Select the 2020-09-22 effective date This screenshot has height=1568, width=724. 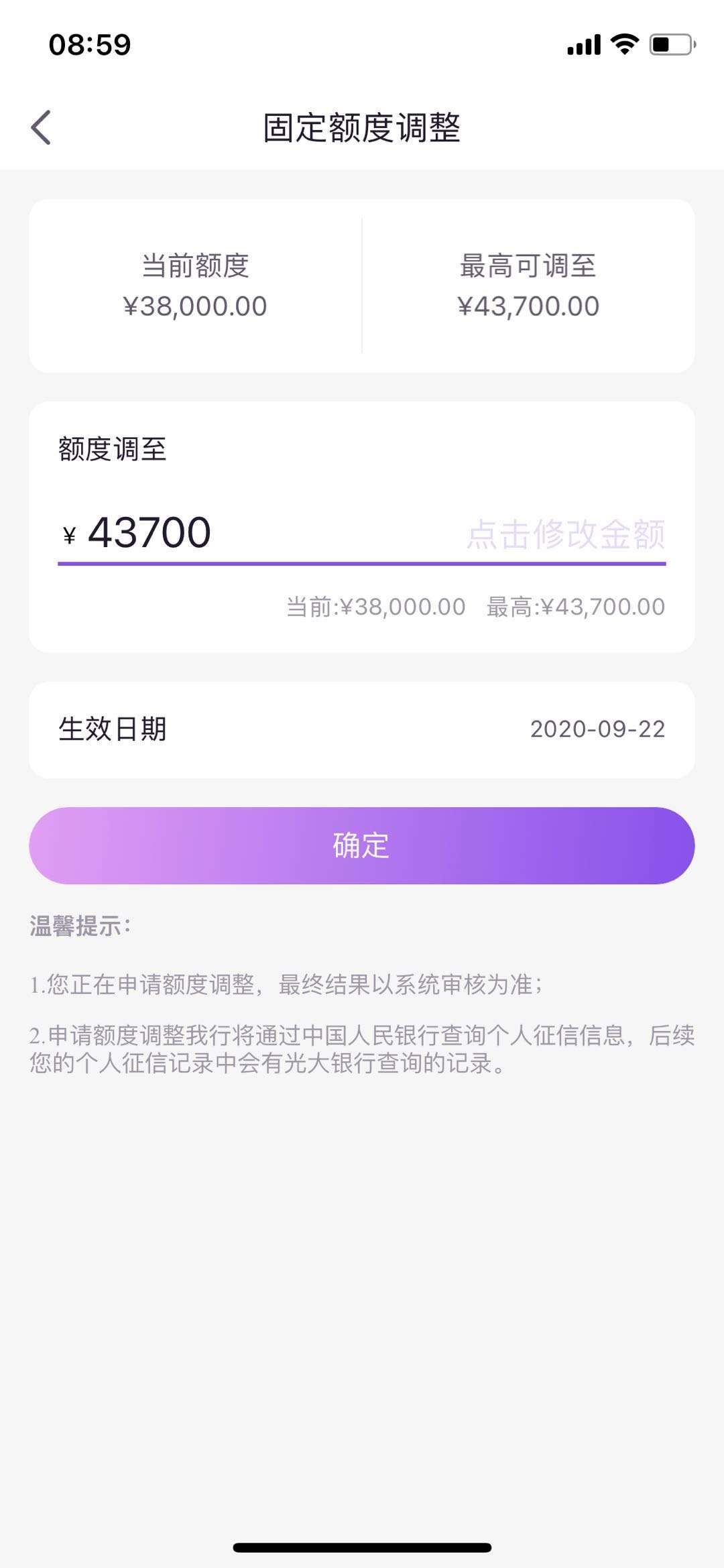click(x=597, y=729)
